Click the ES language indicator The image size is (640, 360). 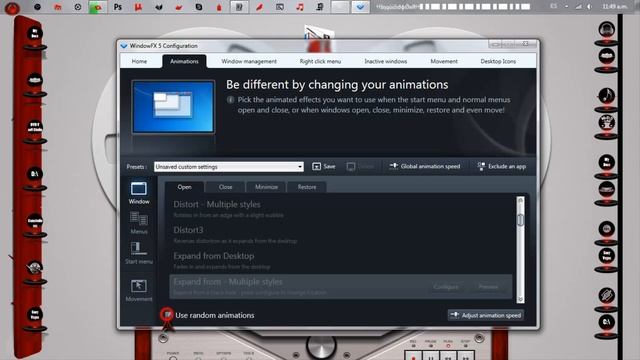tap(554, 6)
